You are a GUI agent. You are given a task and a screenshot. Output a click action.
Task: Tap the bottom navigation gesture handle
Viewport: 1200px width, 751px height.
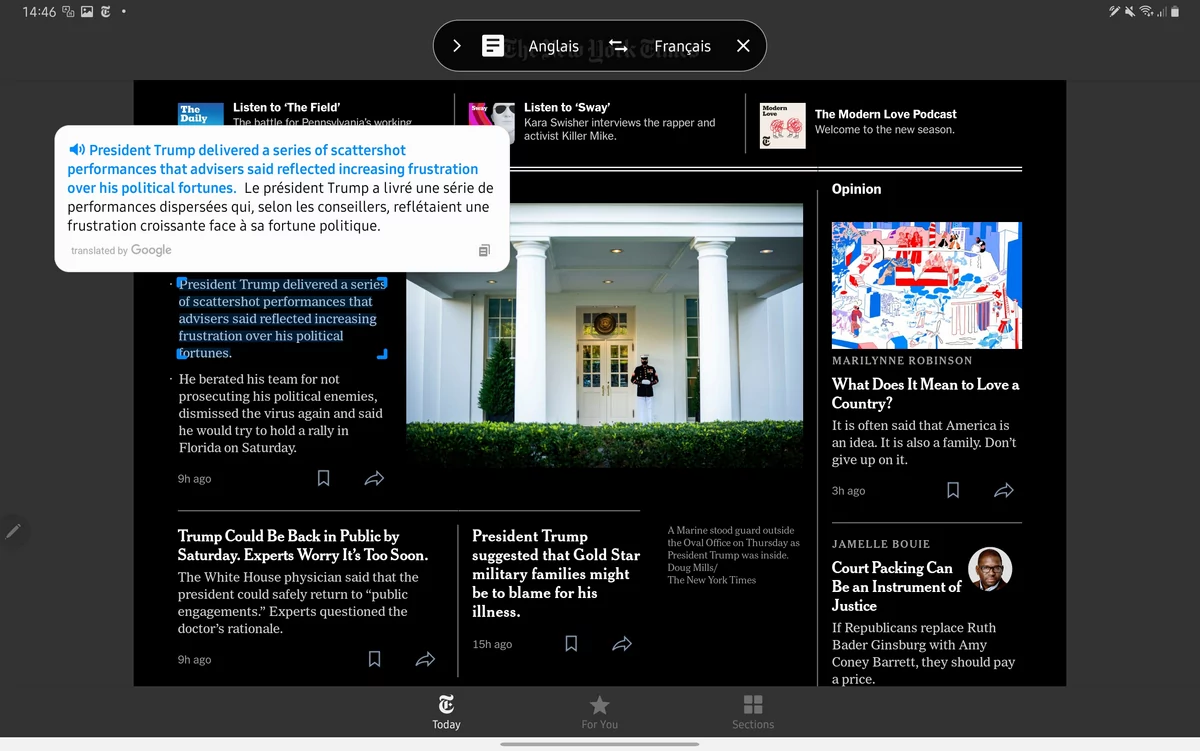(x=600, y=744)
